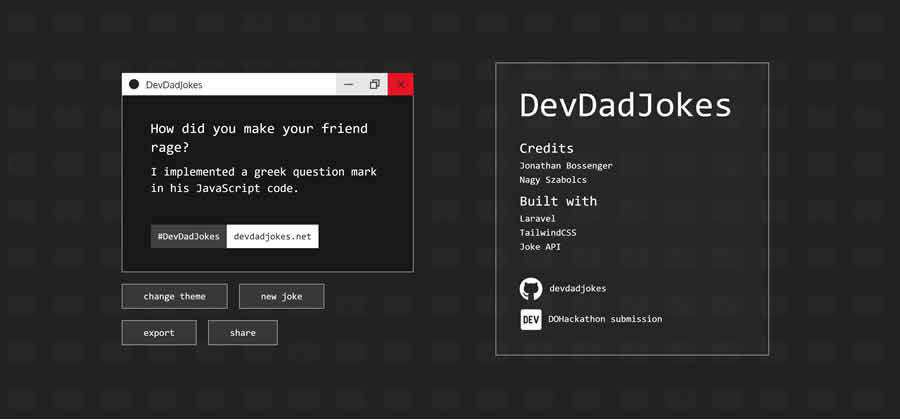Screen dimensions: 900x420
Task: Share this joke
Action: click(x=242, y=333)
